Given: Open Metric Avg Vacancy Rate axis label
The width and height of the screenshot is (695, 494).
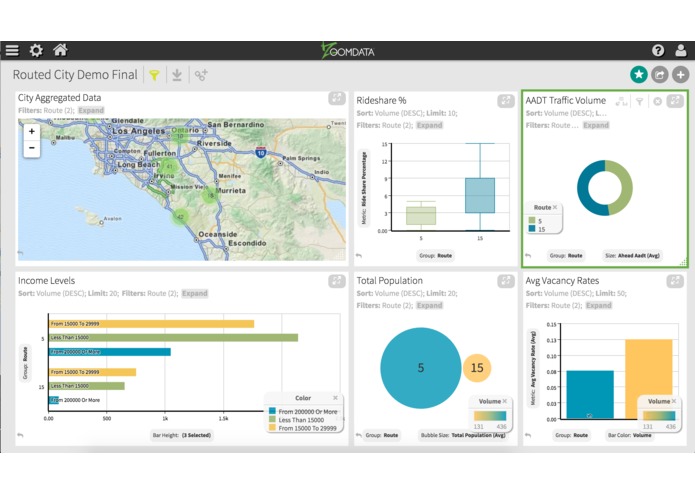Looking at the screenshot, I should 533,368.
